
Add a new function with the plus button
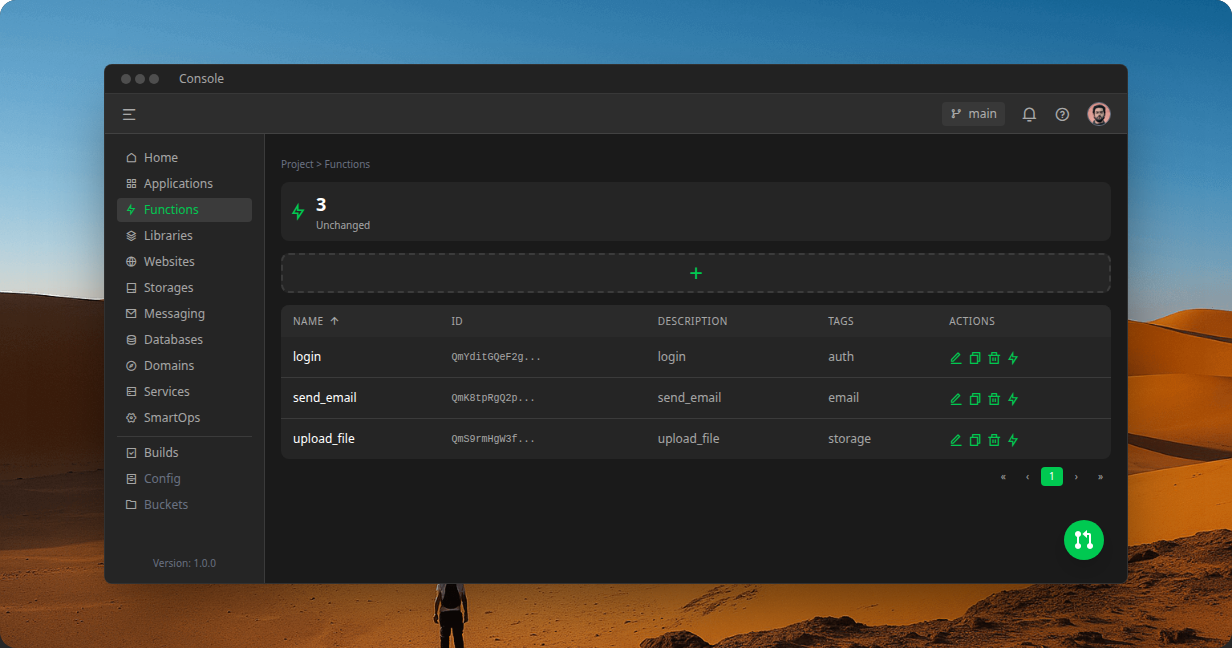tap(696, 272)
